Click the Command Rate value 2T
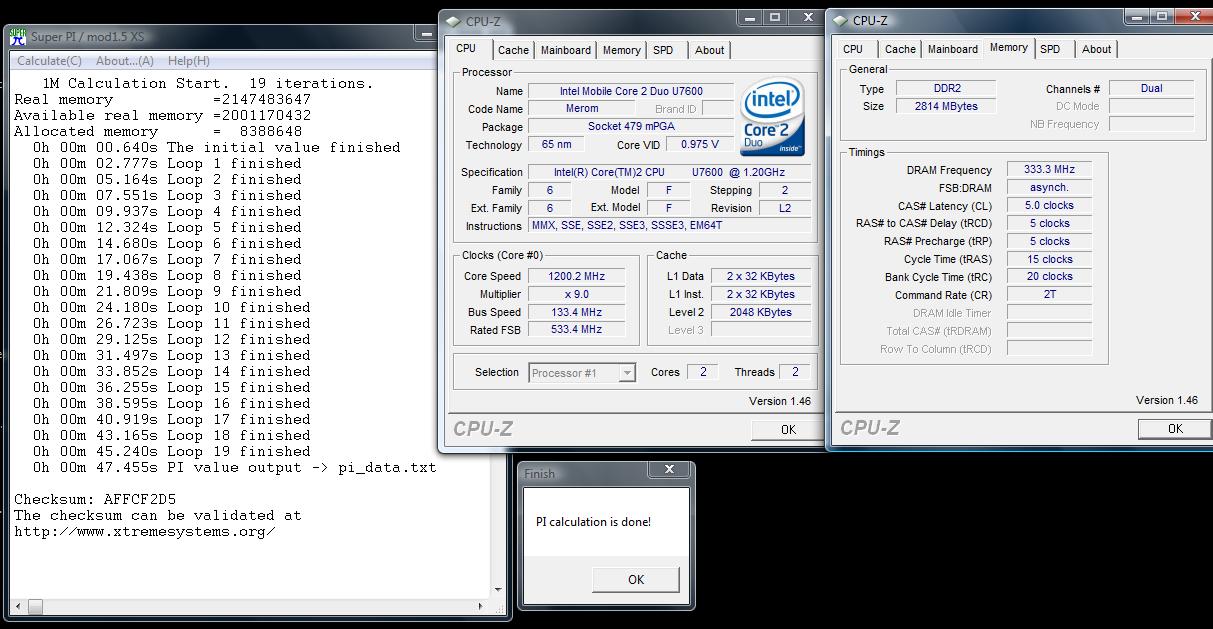The height and width of the screenshot is (629, 1213). point(1050,295)
